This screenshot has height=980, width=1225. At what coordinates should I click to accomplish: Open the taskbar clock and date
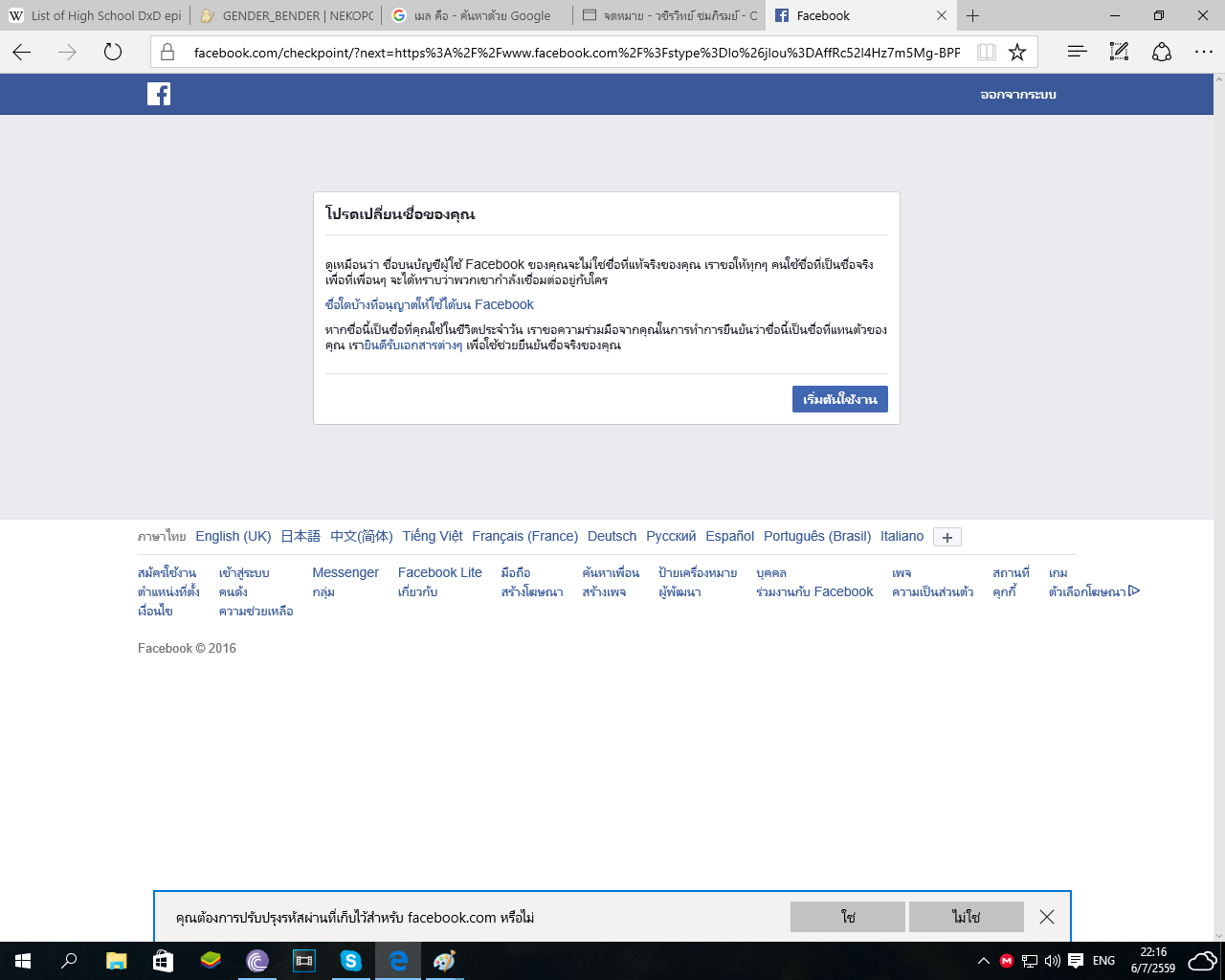pyautogui.click(x=1153, y=961)
